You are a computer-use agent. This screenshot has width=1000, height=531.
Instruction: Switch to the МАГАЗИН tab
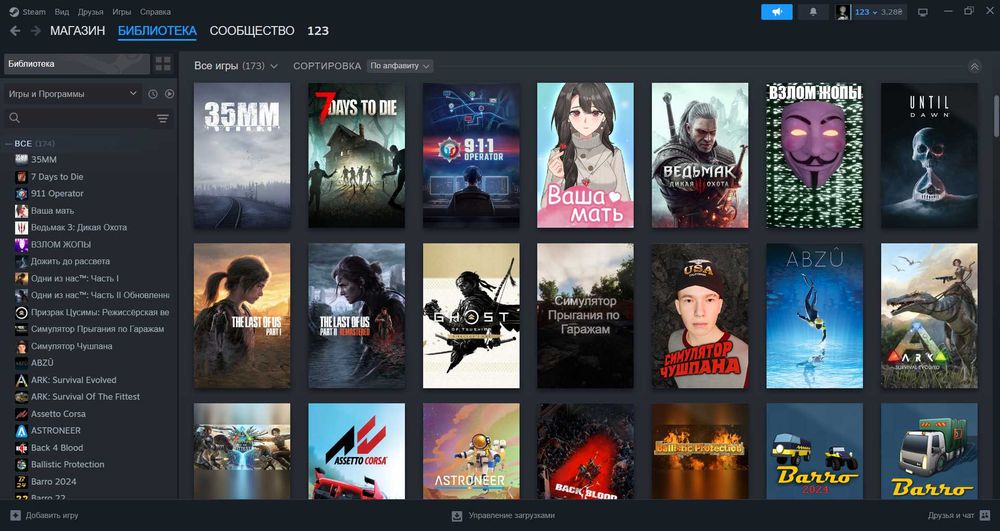click(78, 31)
